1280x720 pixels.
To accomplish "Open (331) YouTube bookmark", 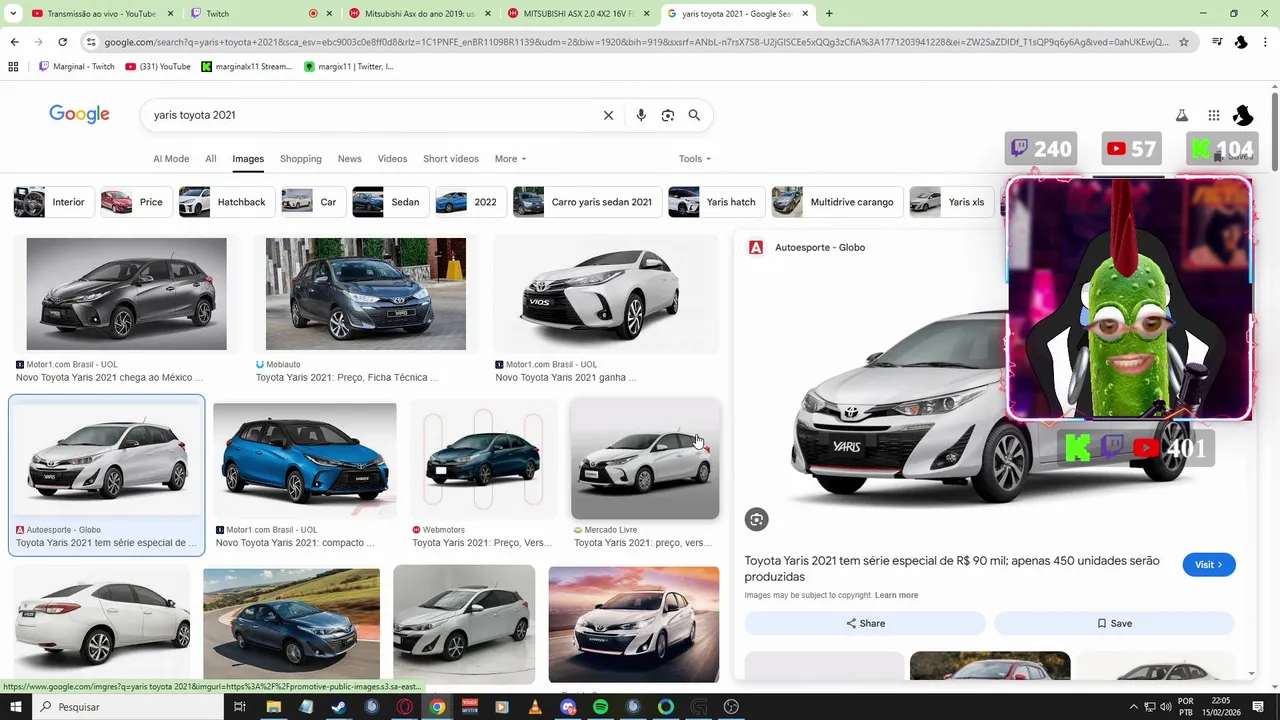I will (x=158, y=67).
